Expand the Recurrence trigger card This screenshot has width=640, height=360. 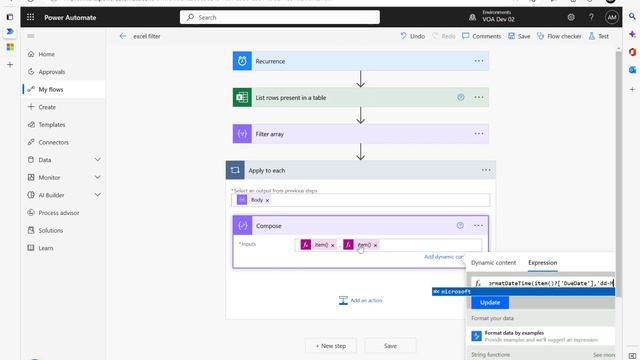pyautogui.click(x=360, y=61)
